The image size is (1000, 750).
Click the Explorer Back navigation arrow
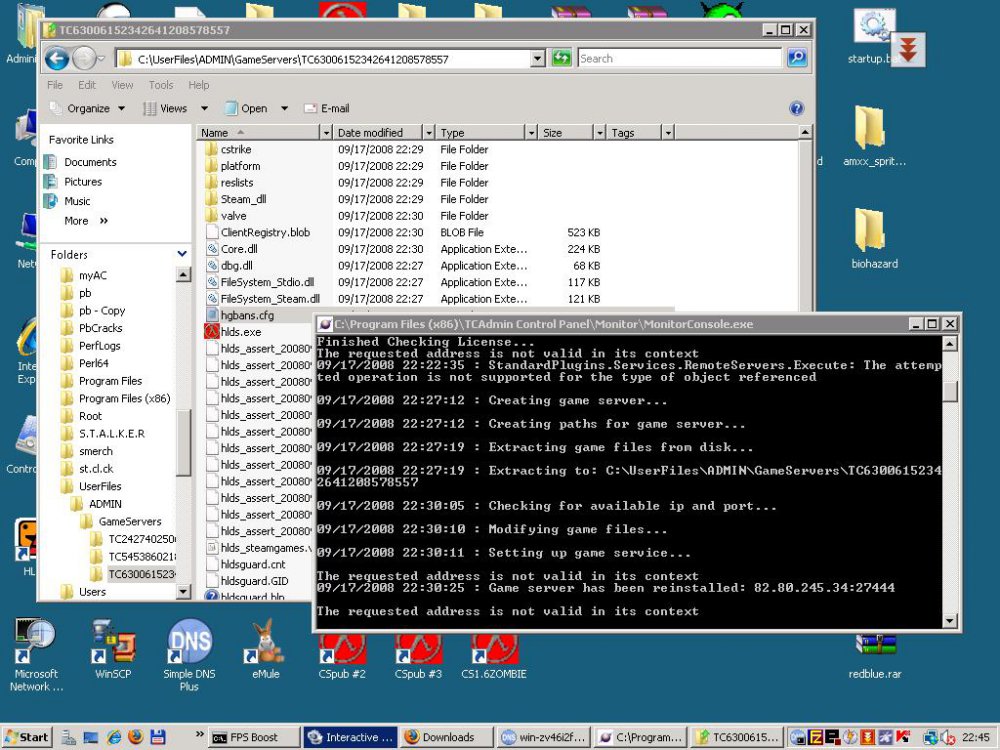(57, 59)
